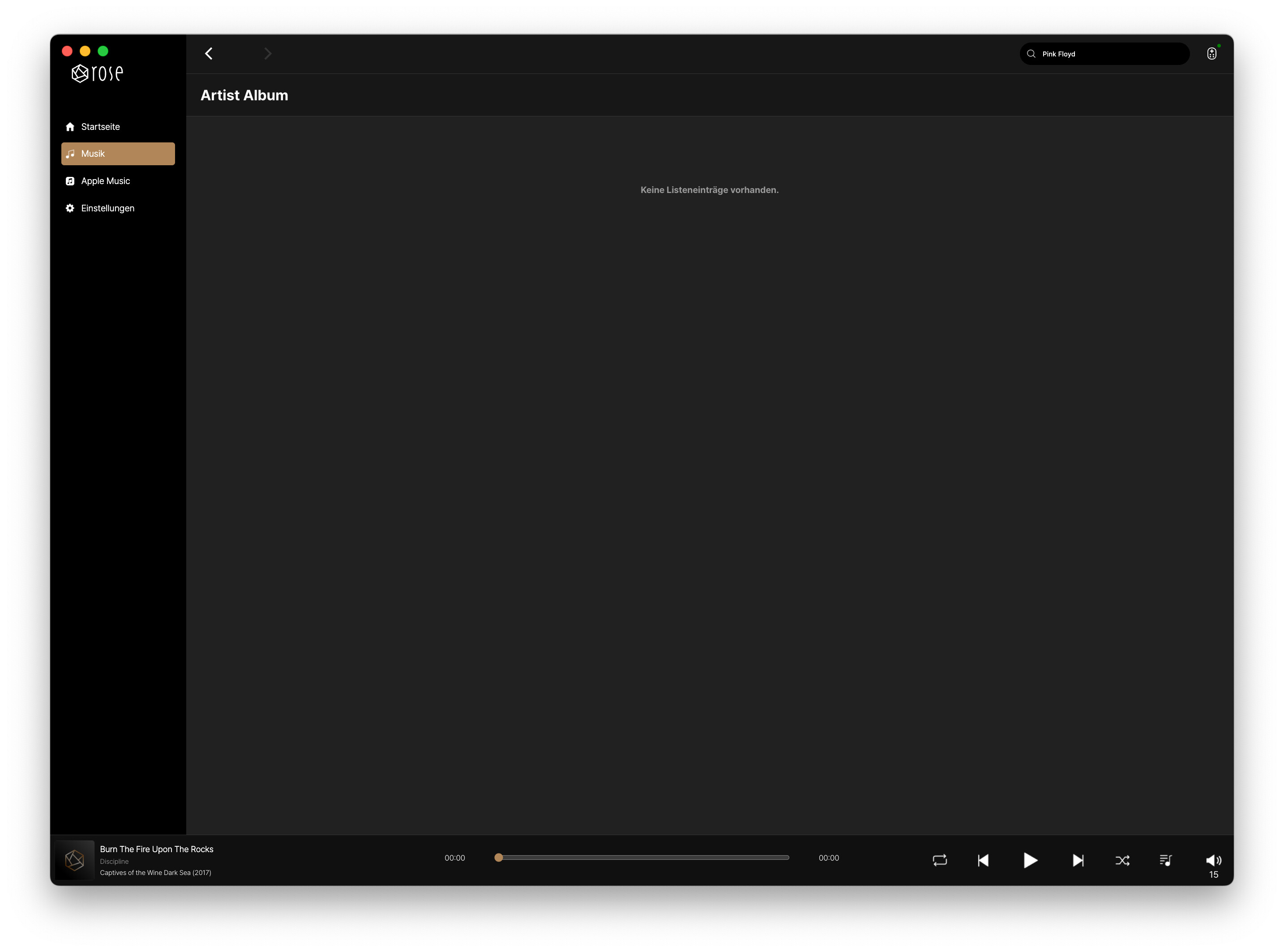Click the track progress slider

click(x=642, y=858)
